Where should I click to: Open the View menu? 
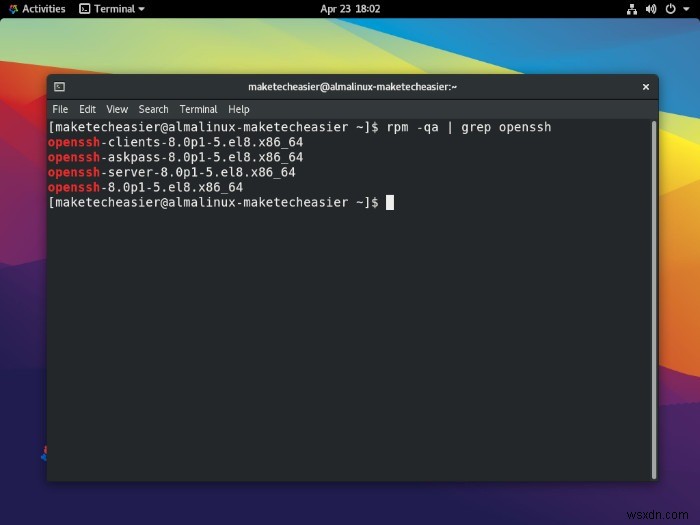[x=117, y=109]
